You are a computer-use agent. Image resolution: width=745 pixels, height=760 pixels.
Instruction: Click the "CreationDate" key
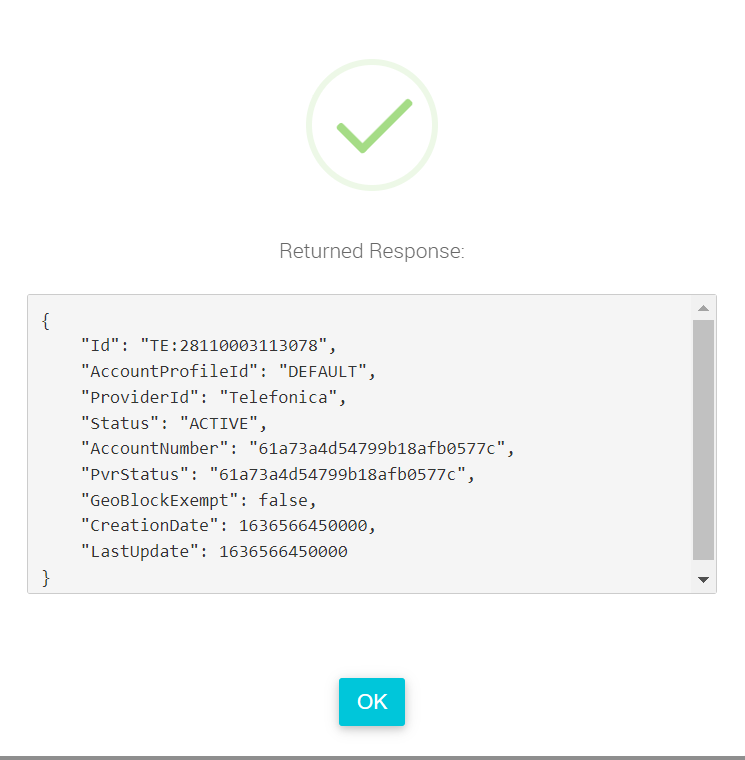pyautogui.click(x=149, y=525)
